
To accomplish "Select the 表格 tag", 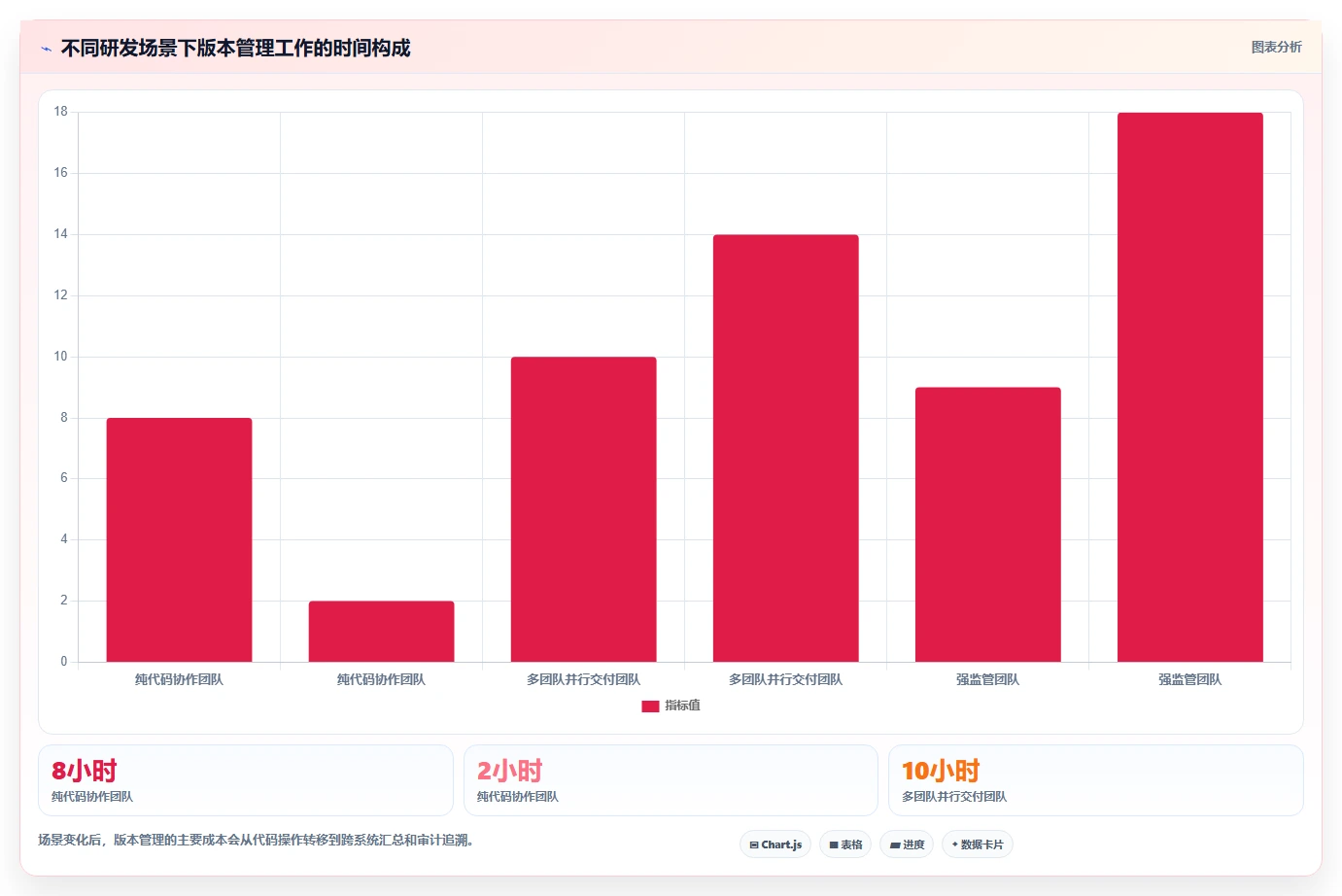I will click(845, 844).
